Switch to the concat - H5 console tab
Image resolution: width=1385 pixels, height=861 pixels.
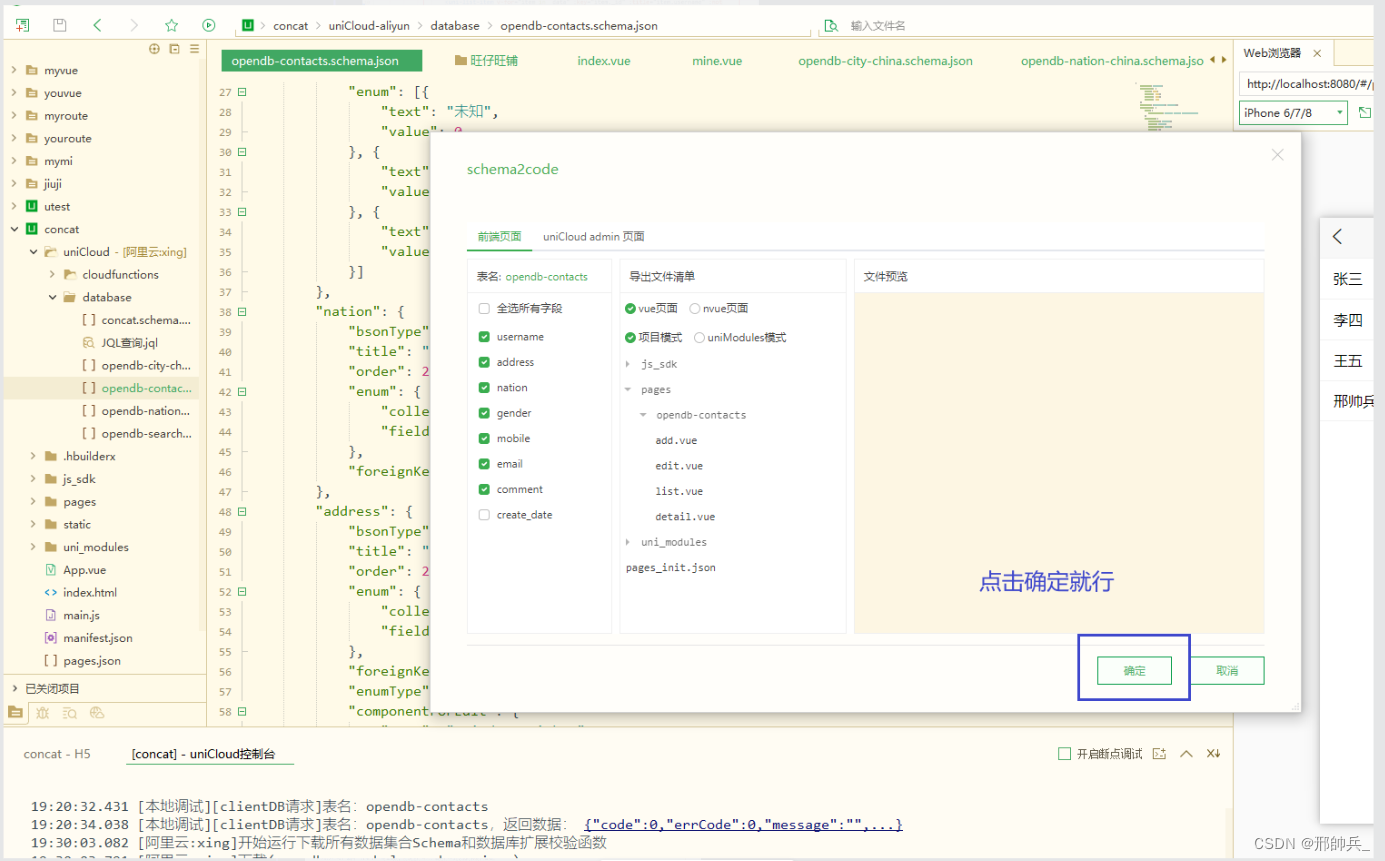coord(57,754)
